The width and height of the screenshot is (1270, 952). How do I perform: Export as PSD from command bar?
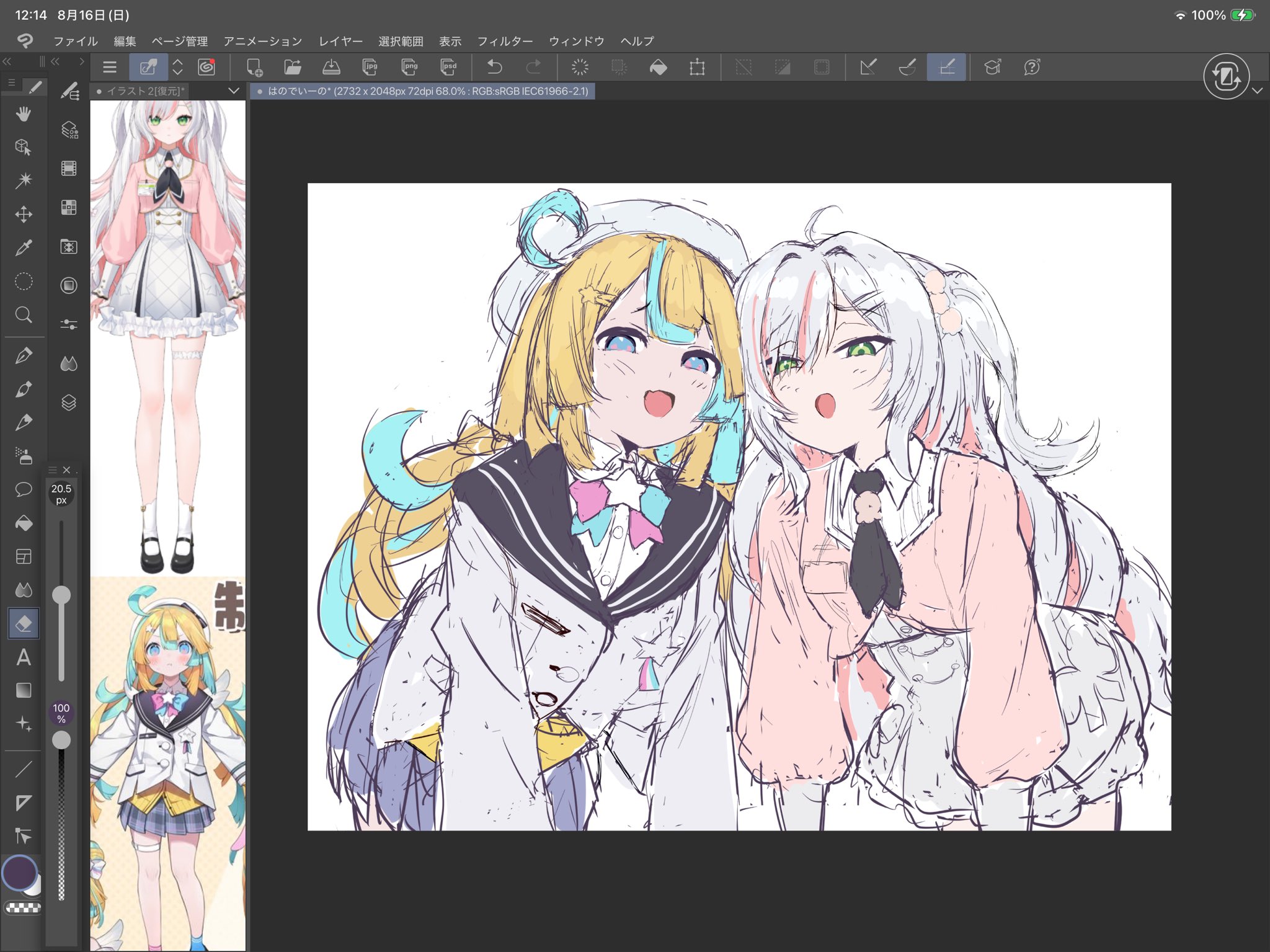pos(448,67)
